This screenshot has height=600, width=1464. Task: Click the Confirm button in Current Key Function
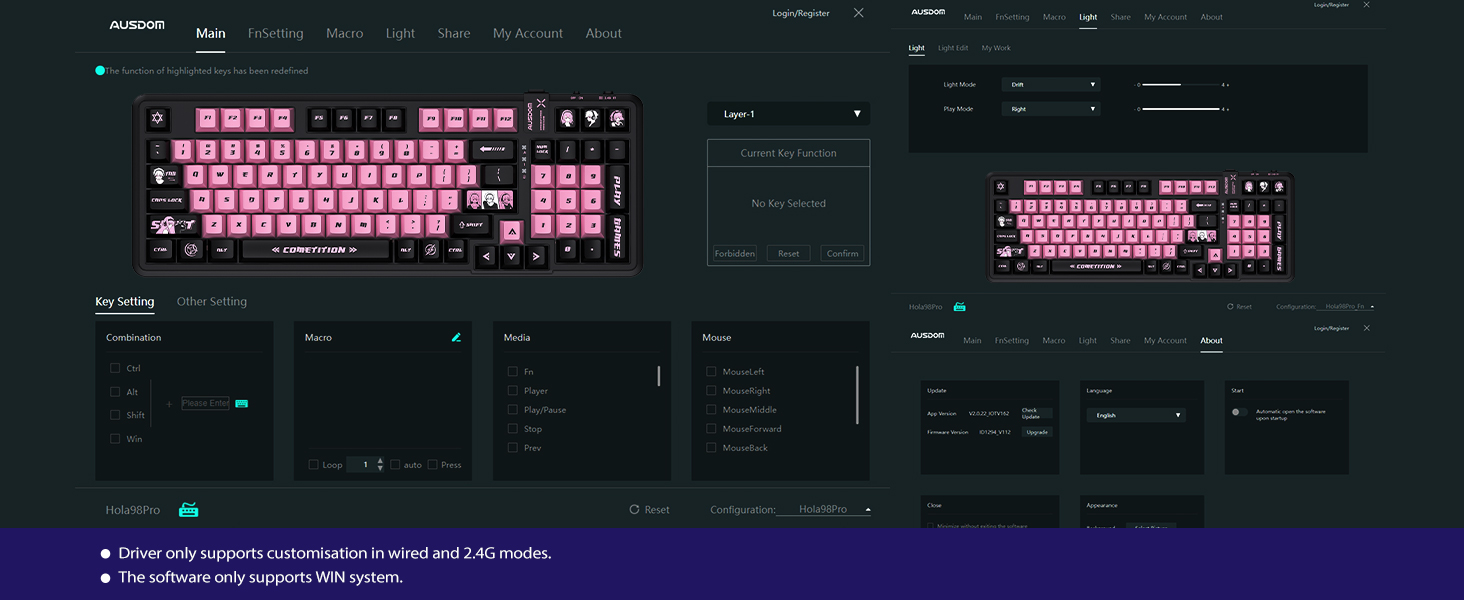(x=842, y=253)
